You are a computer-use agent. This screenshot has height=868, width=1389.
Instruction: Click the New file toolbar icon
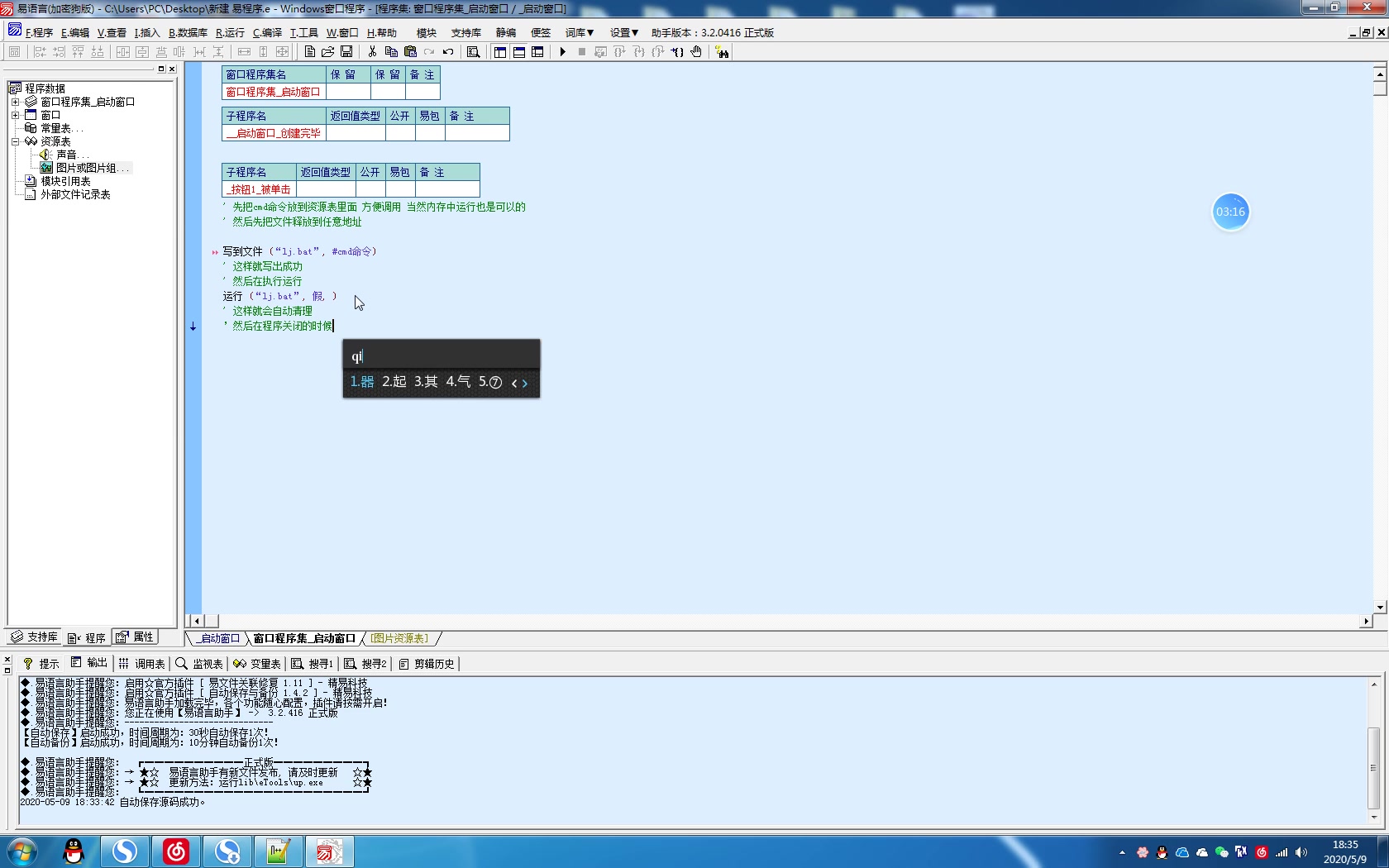pyautogui.click(x=310, y=51)
